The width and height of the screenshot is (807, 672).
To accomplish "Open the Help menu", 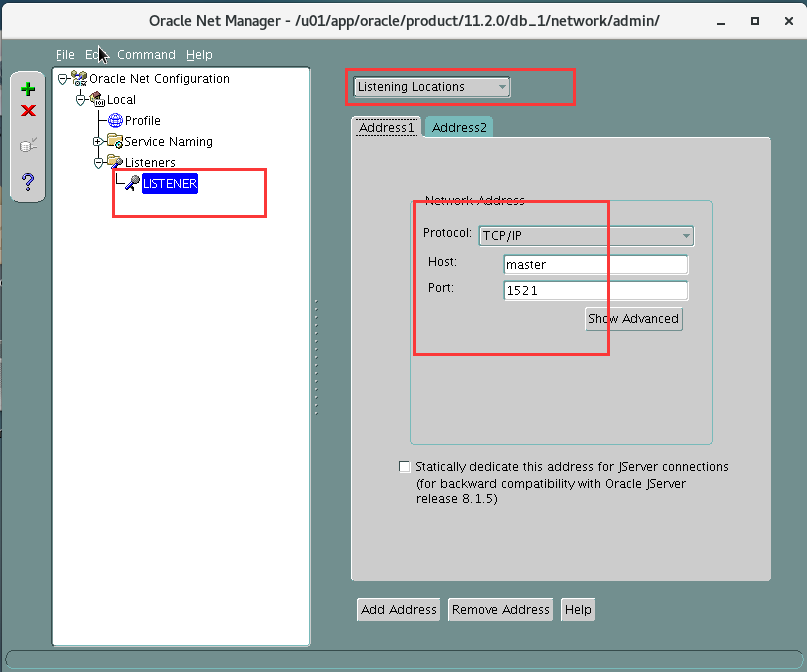I will 199,55.
